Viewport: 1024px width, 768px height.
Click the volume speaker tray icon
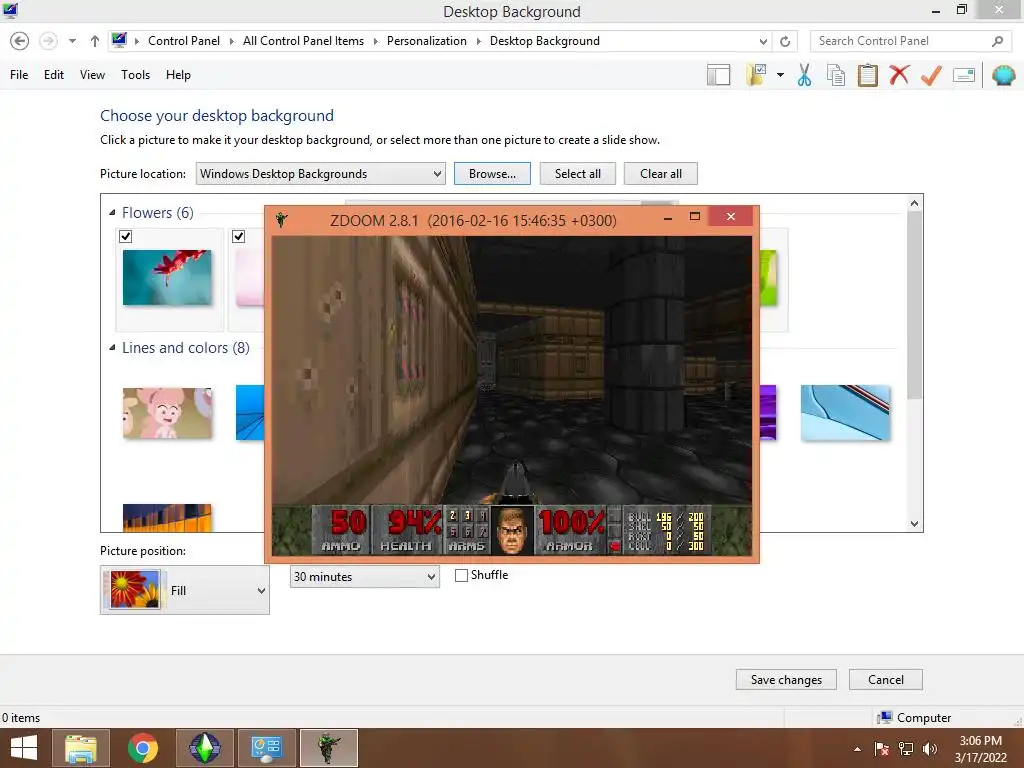(x=930, y=749)
